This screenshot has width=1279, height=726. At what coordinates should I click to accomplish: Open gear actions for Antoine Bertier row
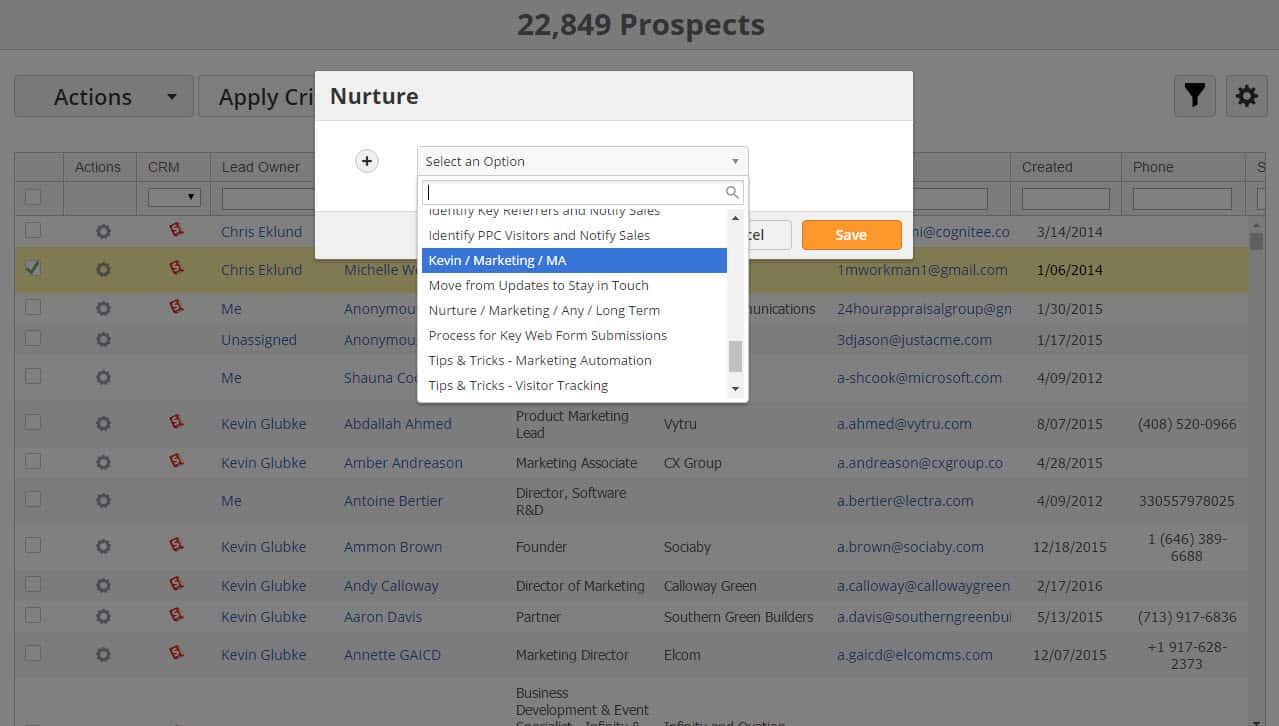tap(103, 501)
